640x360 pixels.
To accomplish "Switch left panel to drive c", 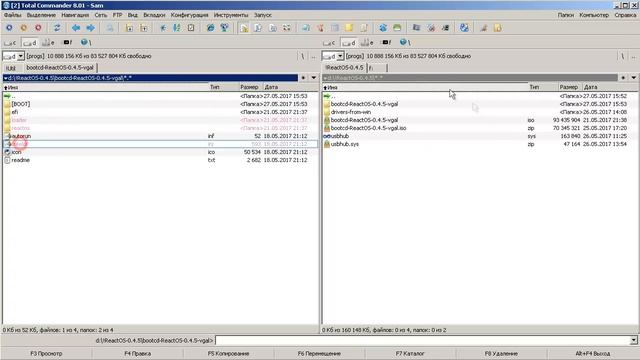I will point(10,42).
